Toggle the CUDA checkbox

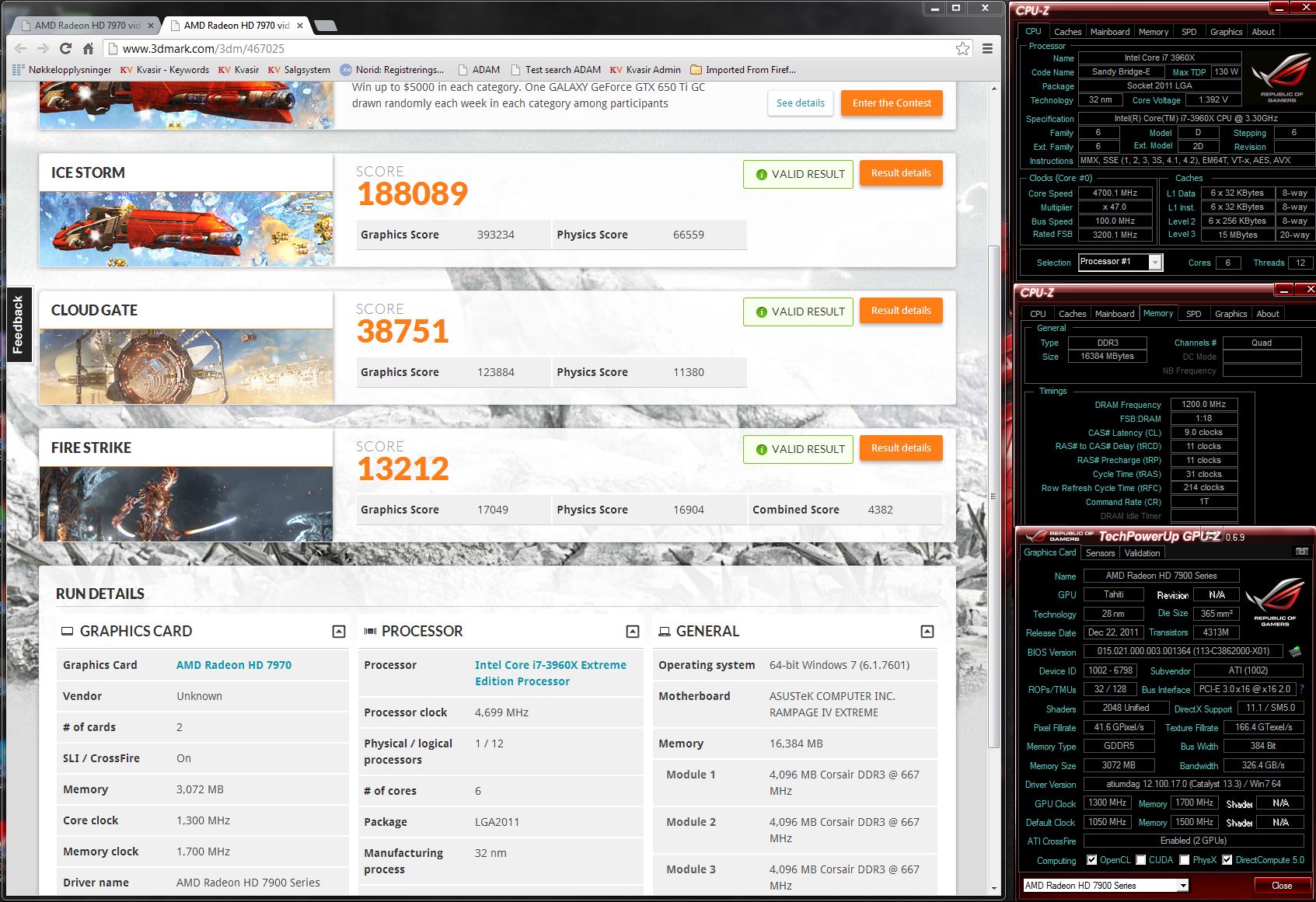[x=1141, y=860]
